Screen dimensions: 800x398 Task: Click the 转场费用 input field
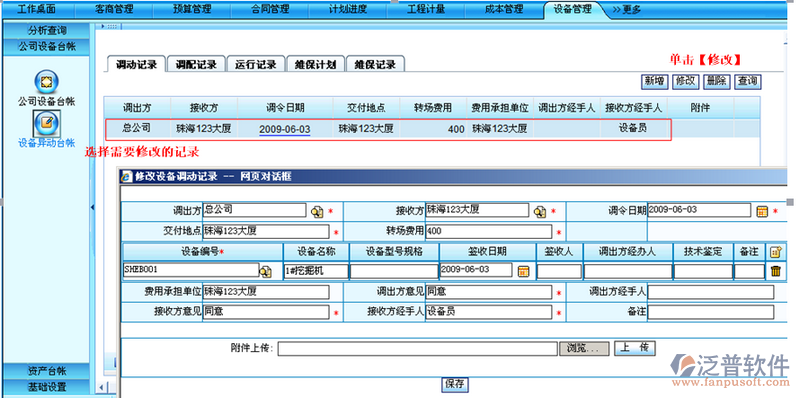click(x=488, y=232)
